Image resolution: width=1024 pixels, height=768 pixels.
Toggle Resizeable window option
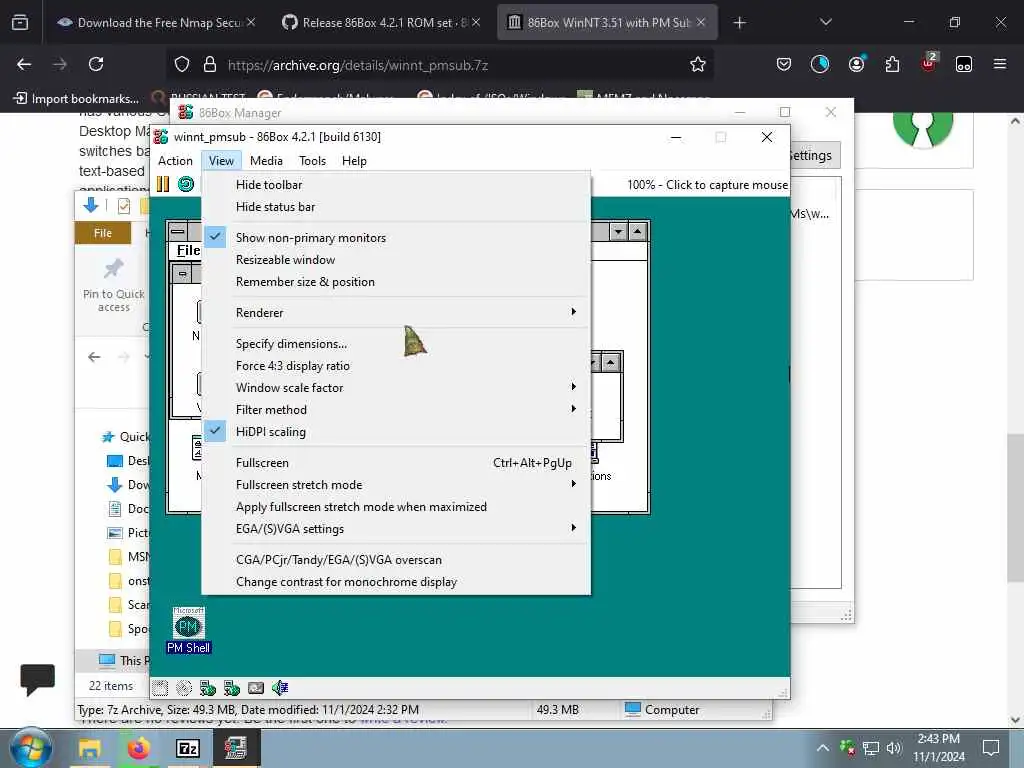tap(396, 260)
